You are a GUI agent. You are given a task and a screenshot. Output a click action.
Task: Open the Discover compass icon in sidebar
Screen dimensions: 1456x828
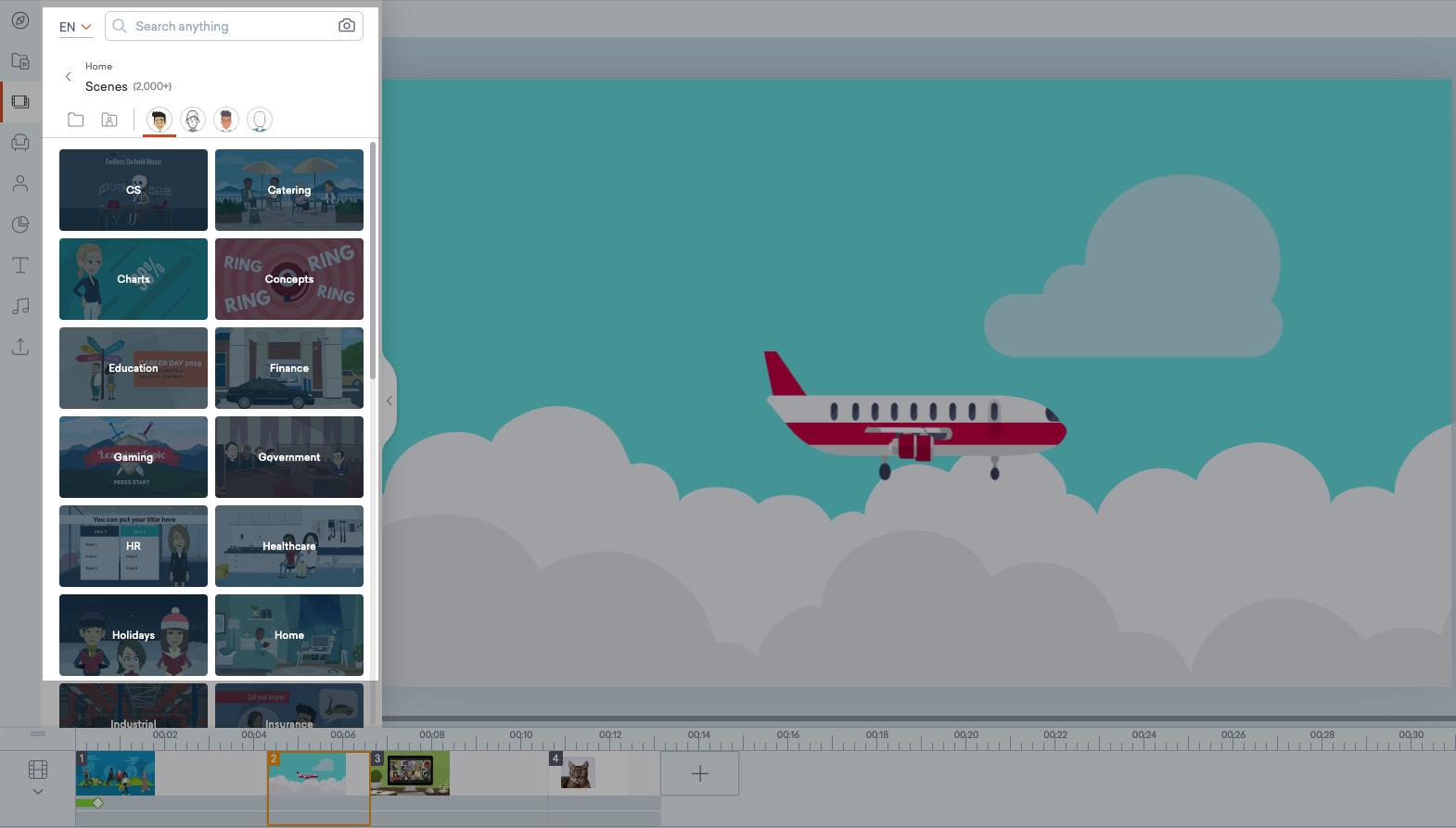[20, 20]
